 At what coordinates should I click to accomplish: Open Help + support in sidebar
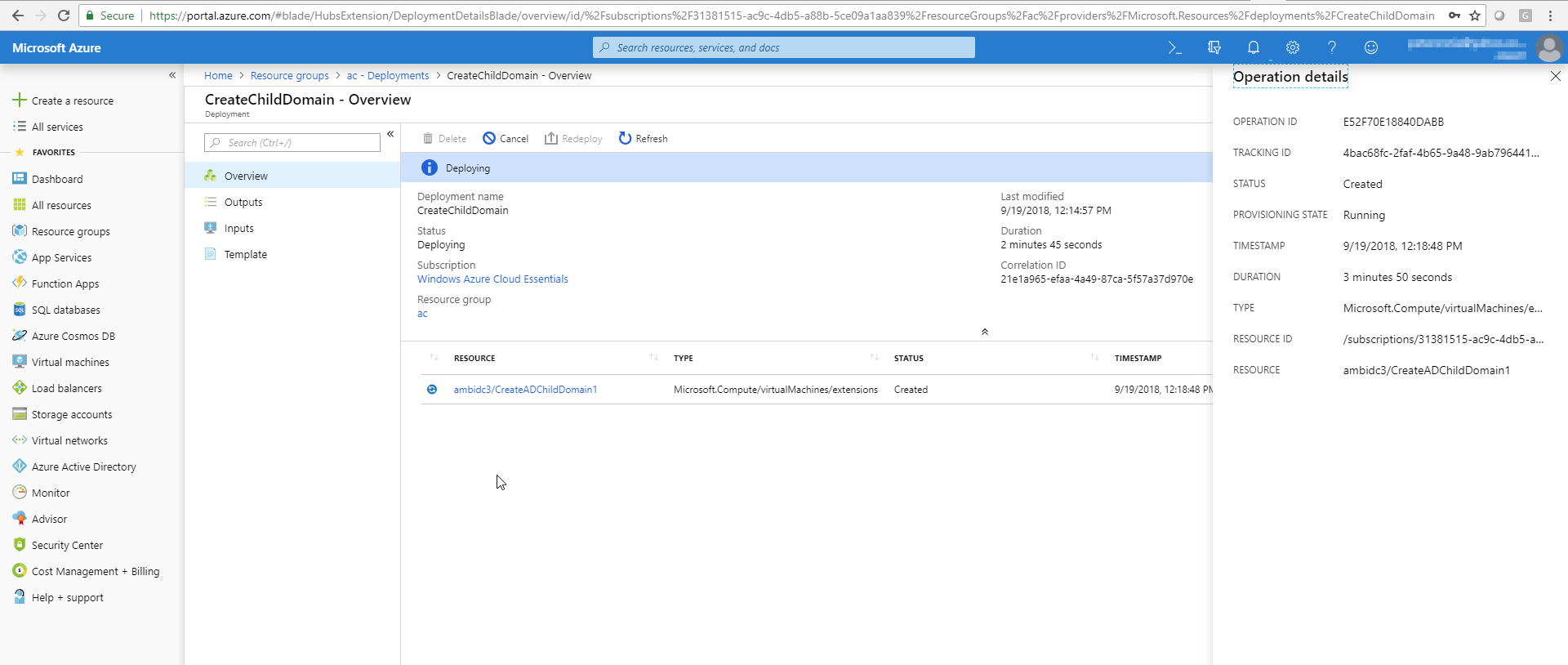pos(68,597)
